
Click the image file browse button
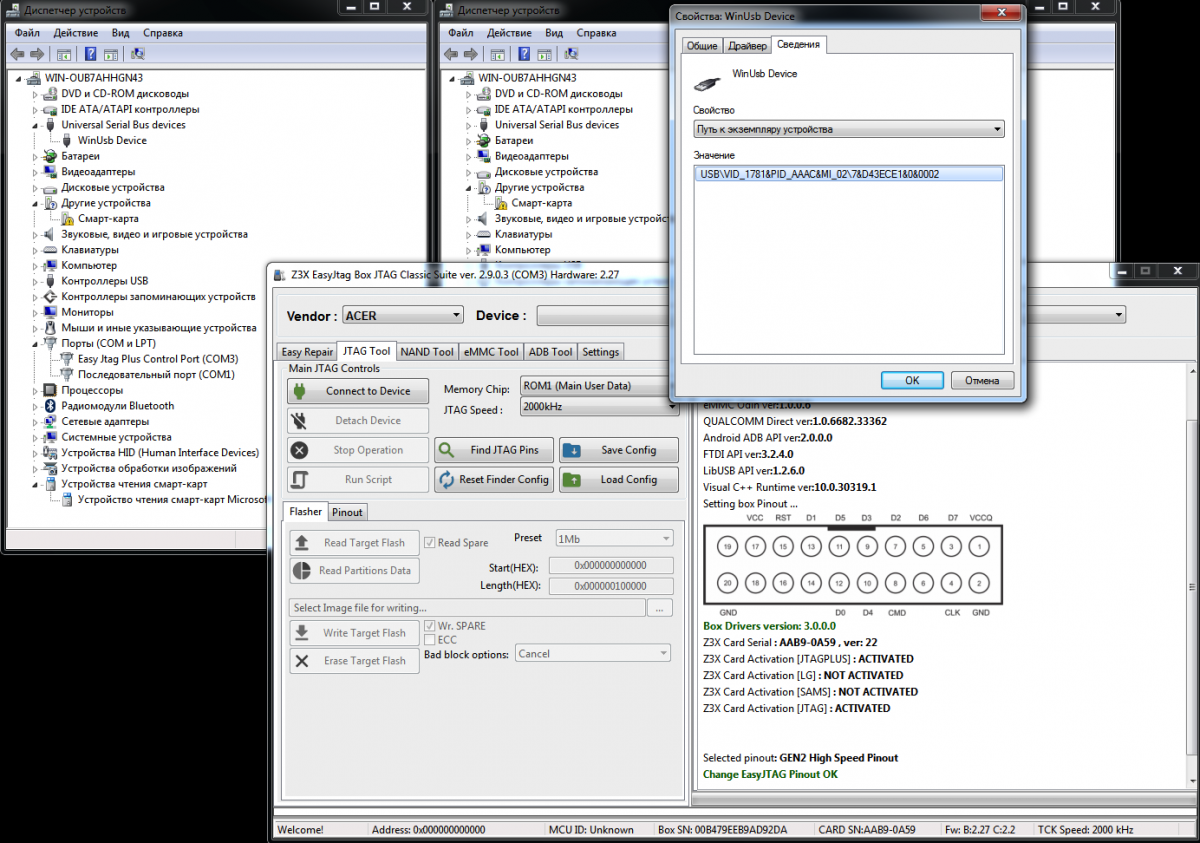660,607
